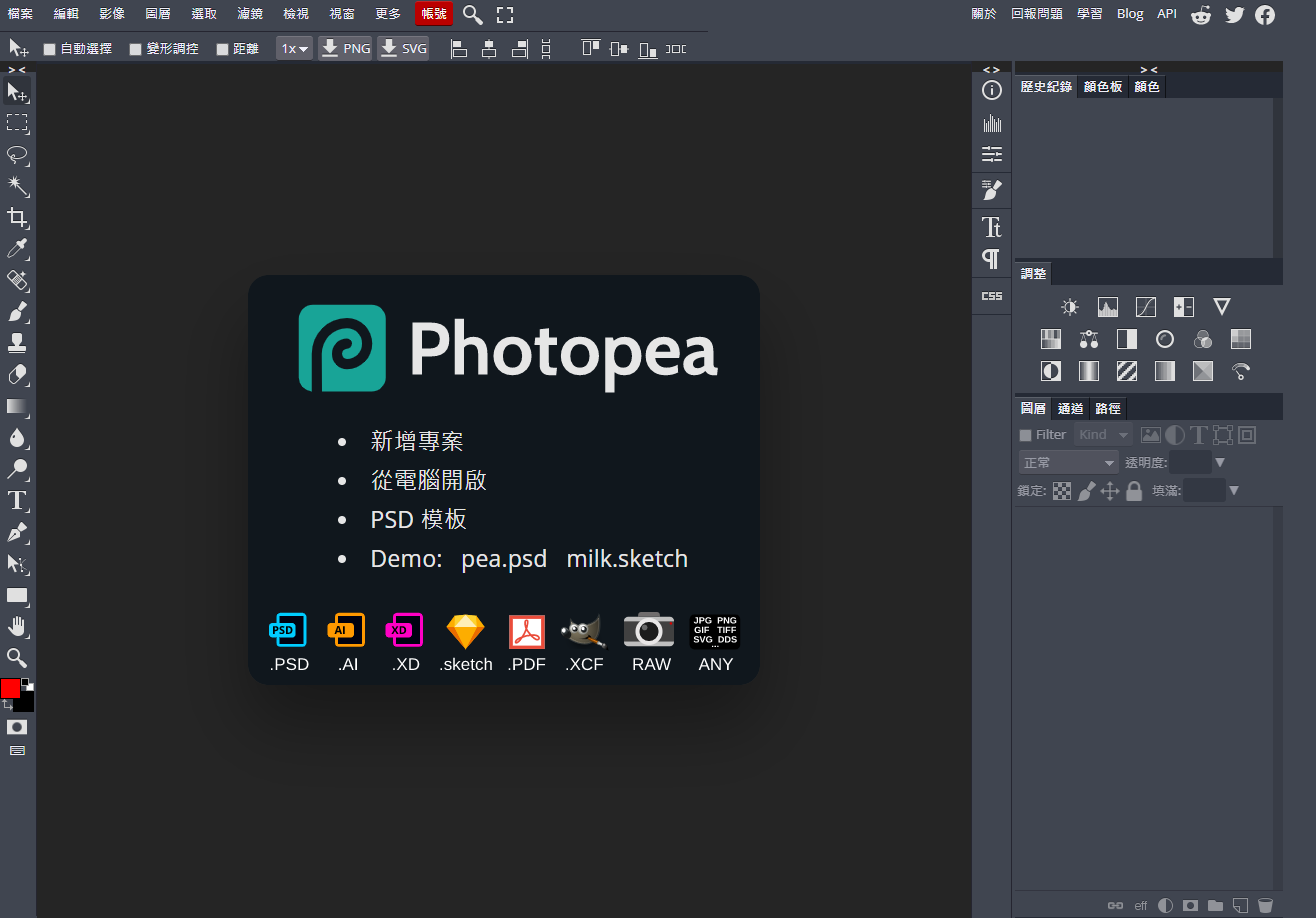This screenshot has height=918, width=1316.
Task: Select the Rectangle shape tool
Action: (17, 595)
